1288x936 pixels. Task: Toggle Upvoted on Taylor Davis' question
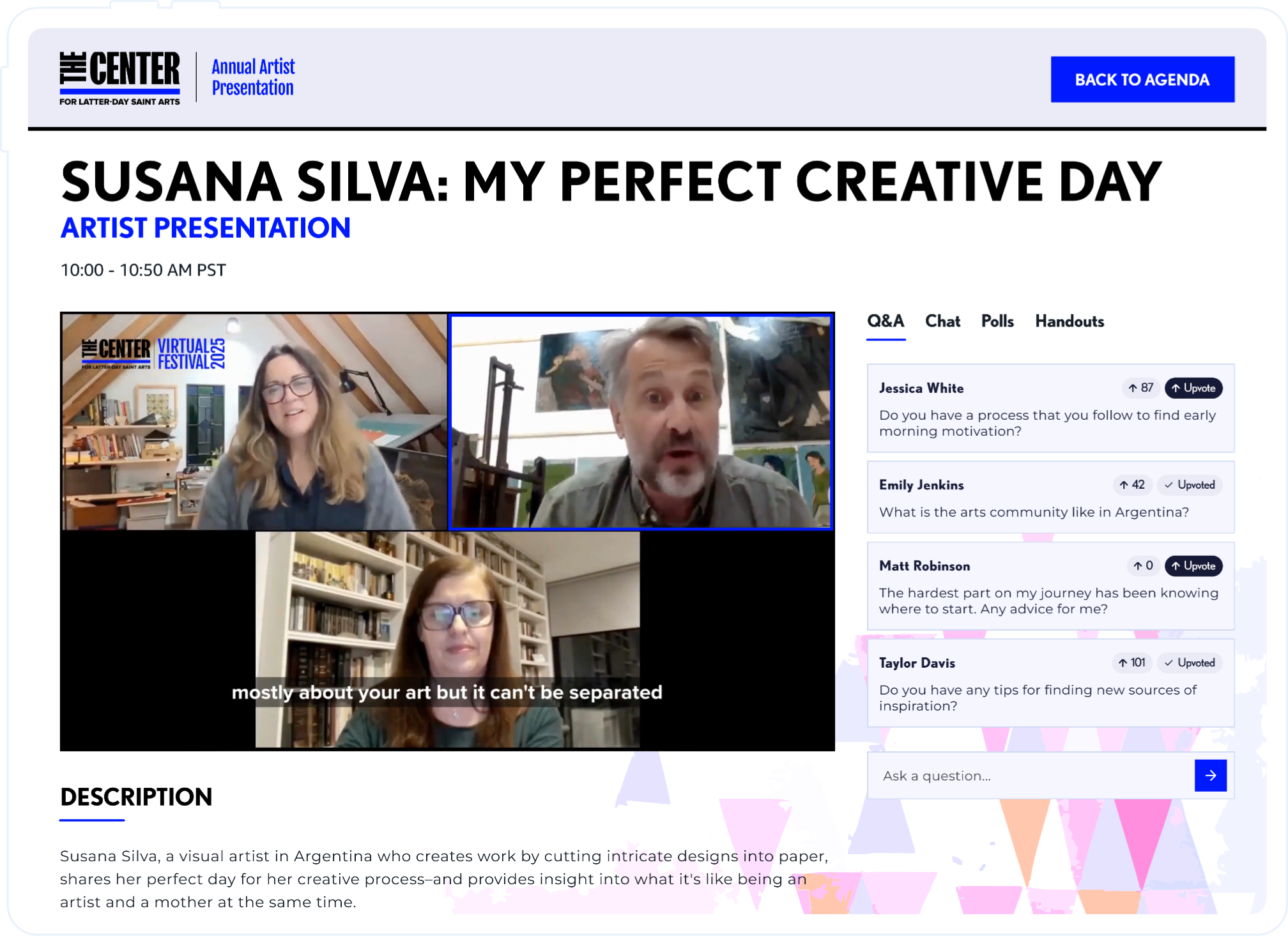[x=1190, y=663]
